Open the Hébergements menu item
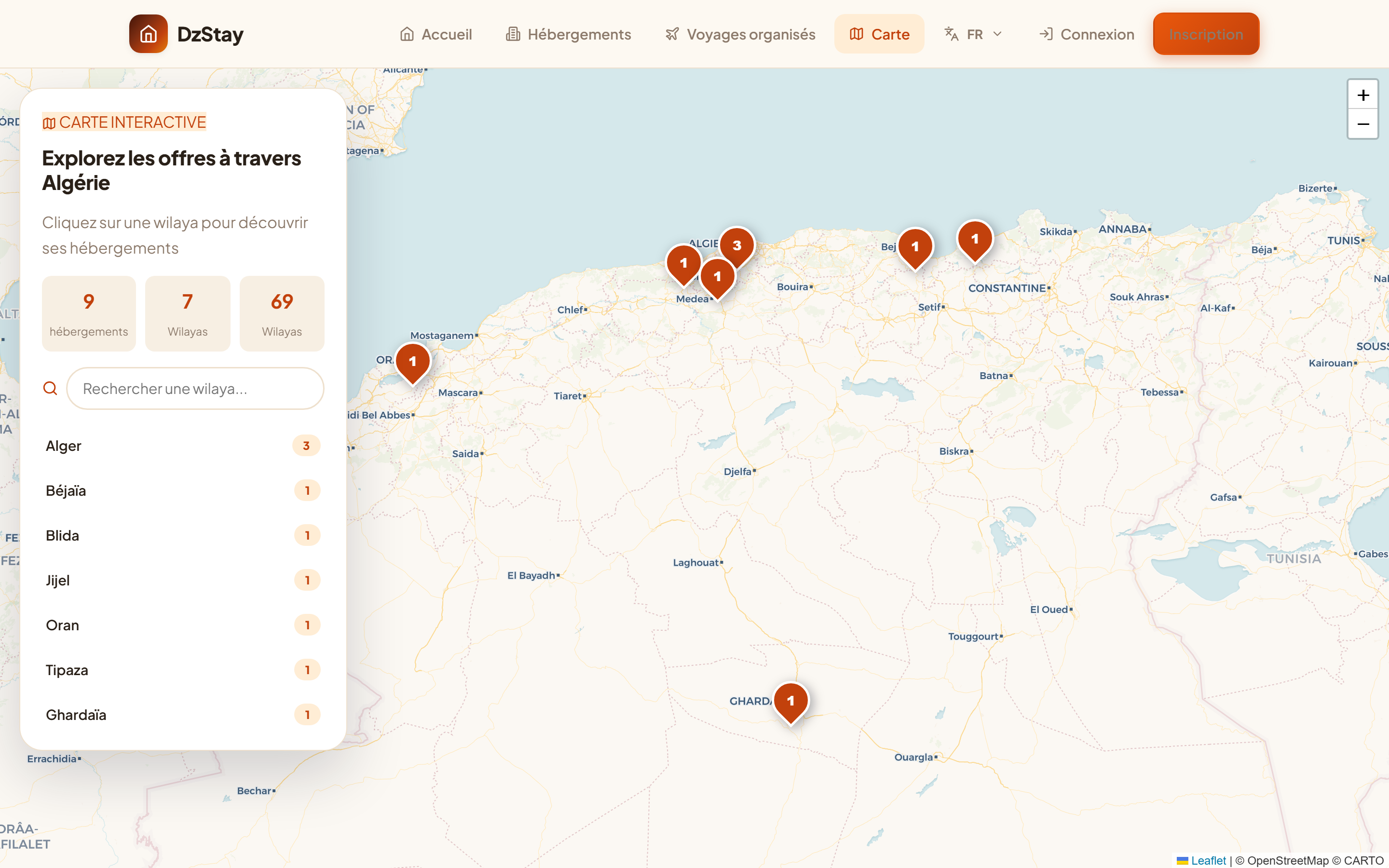The width and height of the screenshot is (1389, 868). (x=568, y=34)
